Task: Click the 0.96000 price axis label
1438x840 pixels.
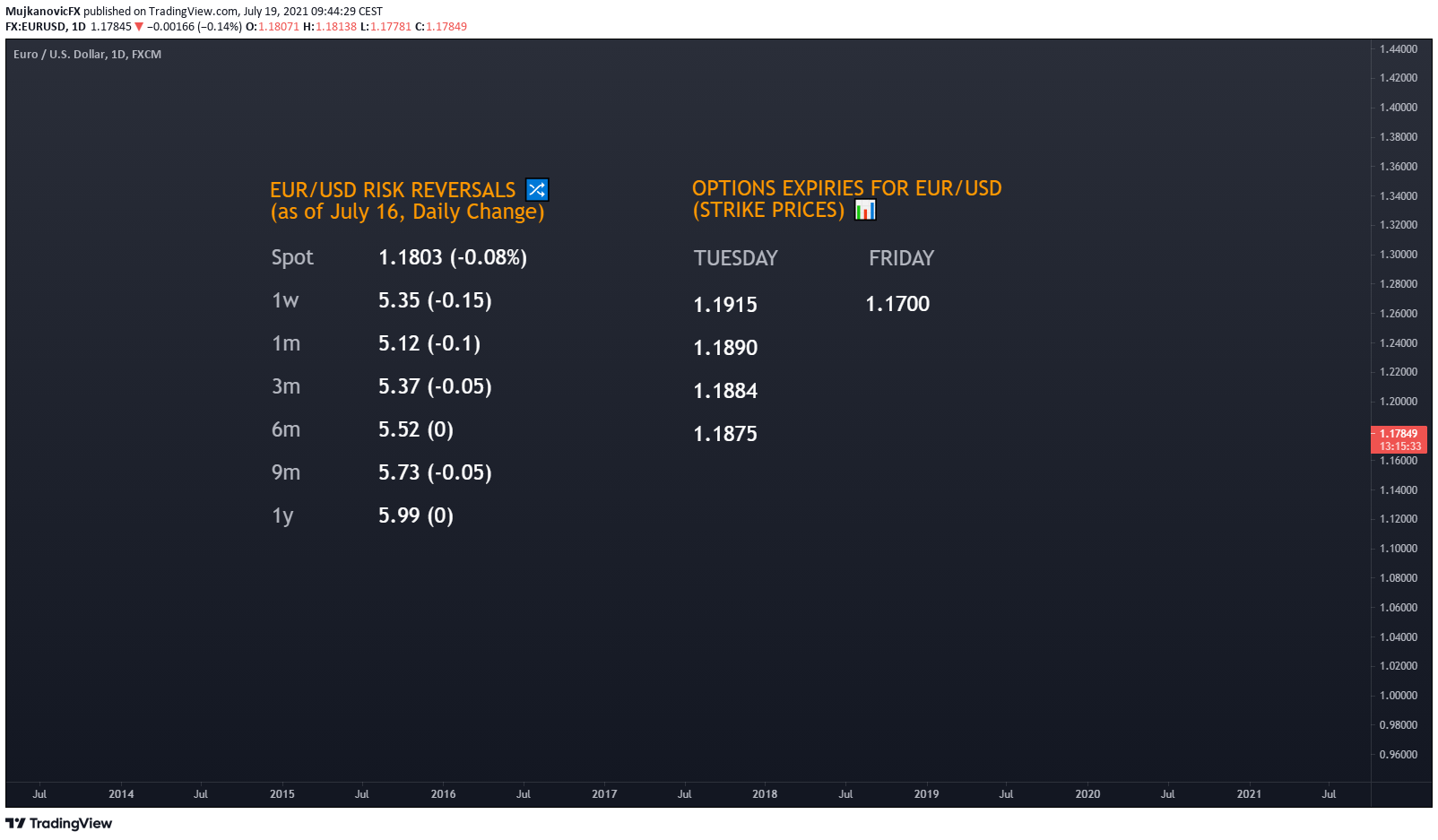Action: coord(1399,755)
